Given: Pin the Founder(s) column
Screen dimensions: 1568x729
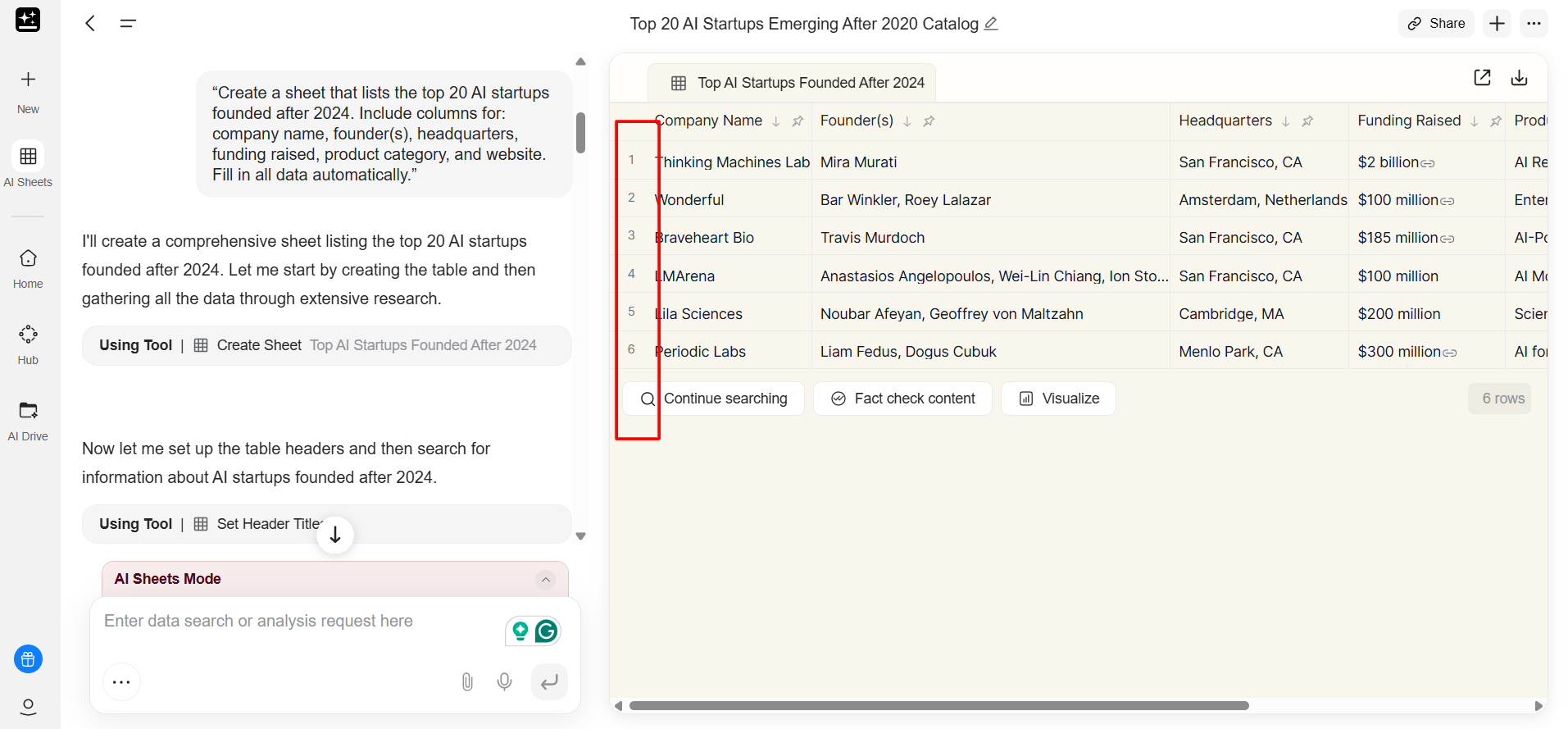Looking at the screenshot, I should (929, 121).
